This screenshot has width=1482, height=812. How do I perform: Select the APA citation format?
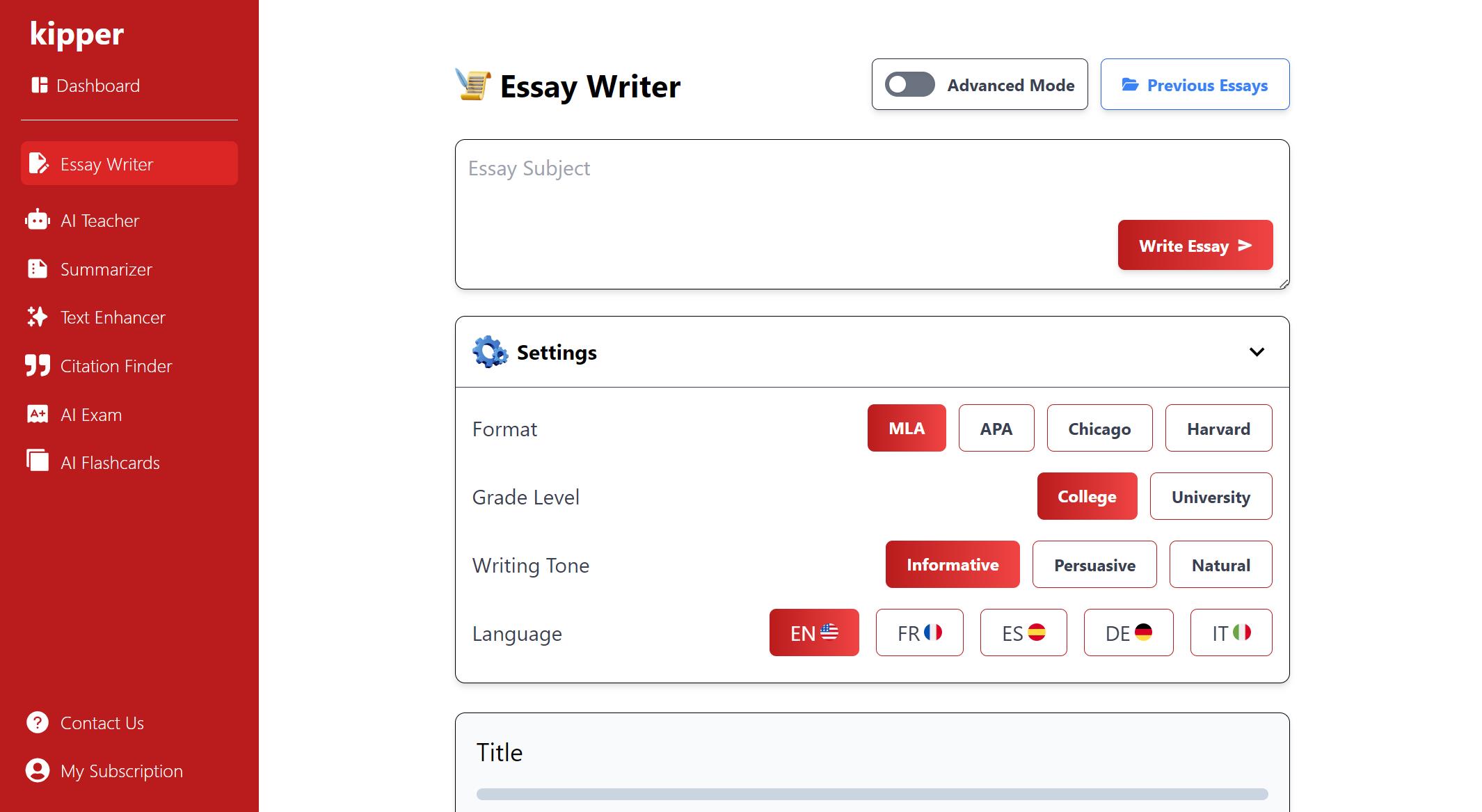996,428
